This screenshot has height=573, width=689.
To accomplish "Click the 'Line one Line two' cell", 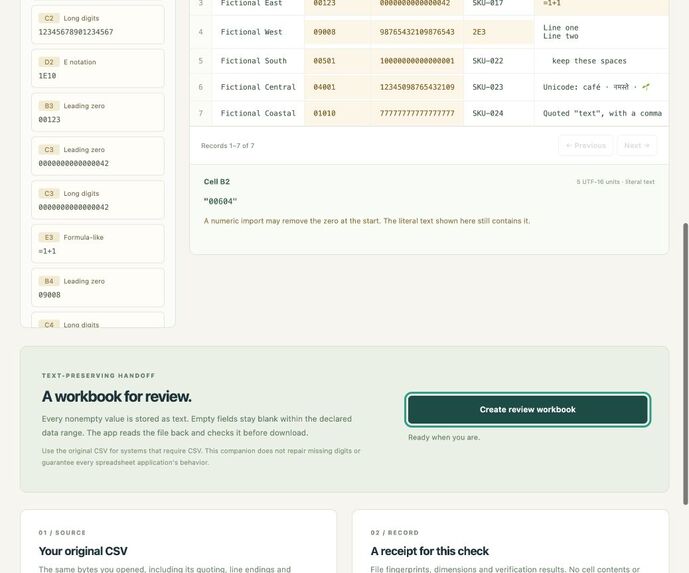I will point(602,32).
